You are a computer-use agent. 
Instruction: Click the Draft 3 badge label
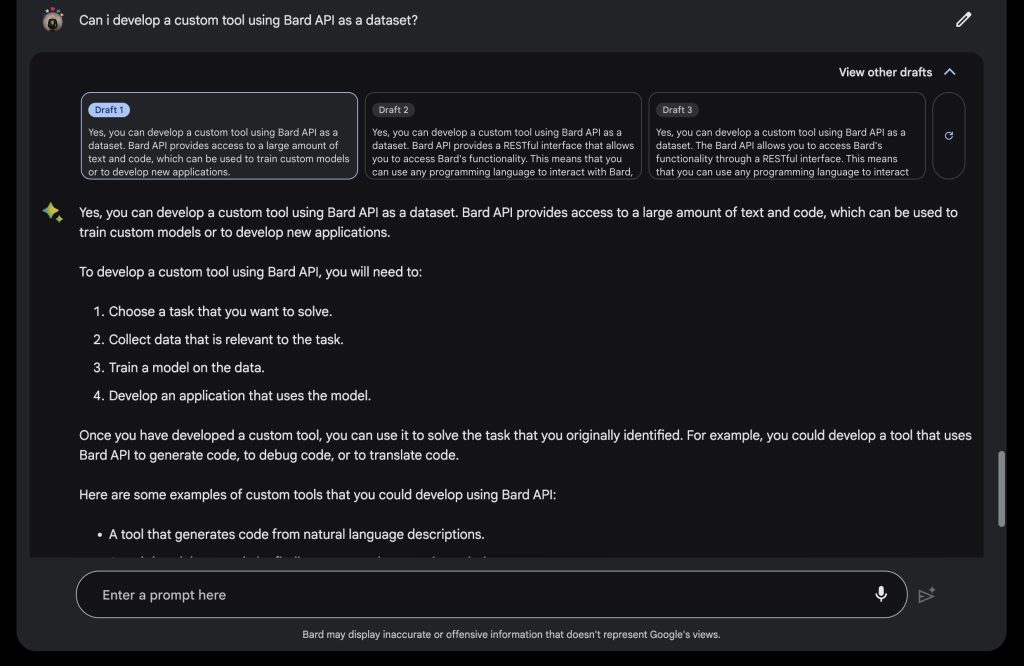click(x=677, y=110)
